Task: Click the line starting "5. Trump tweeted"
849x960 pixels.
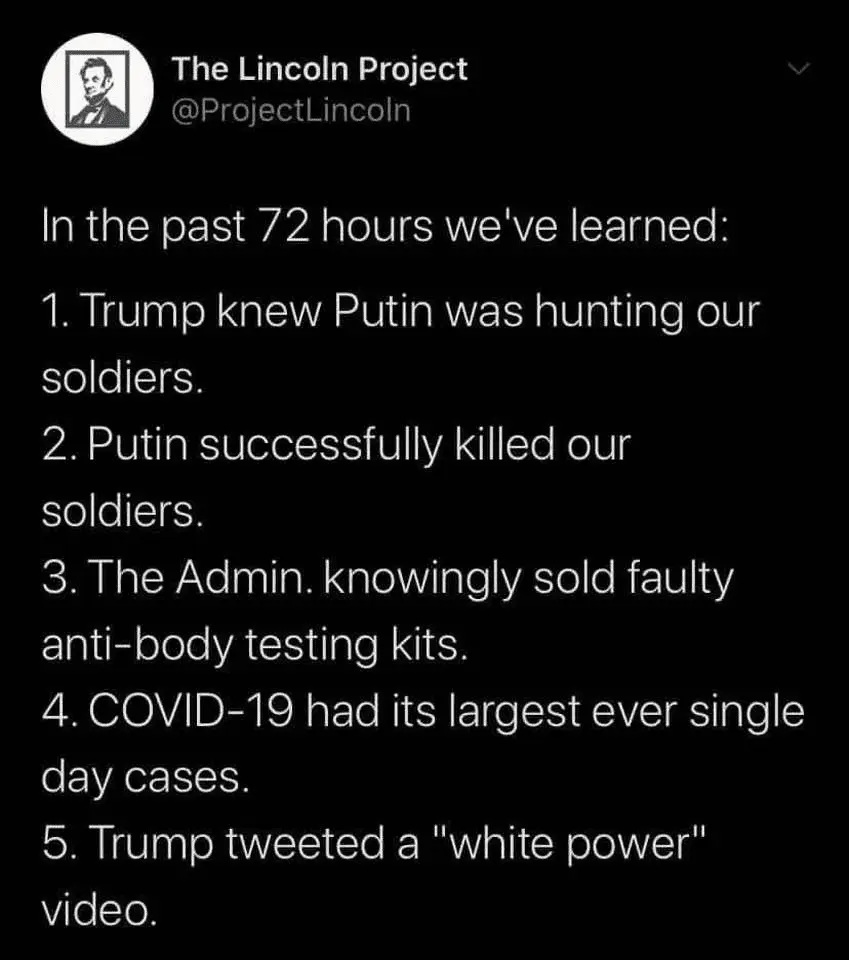Action: coord(375,845)
